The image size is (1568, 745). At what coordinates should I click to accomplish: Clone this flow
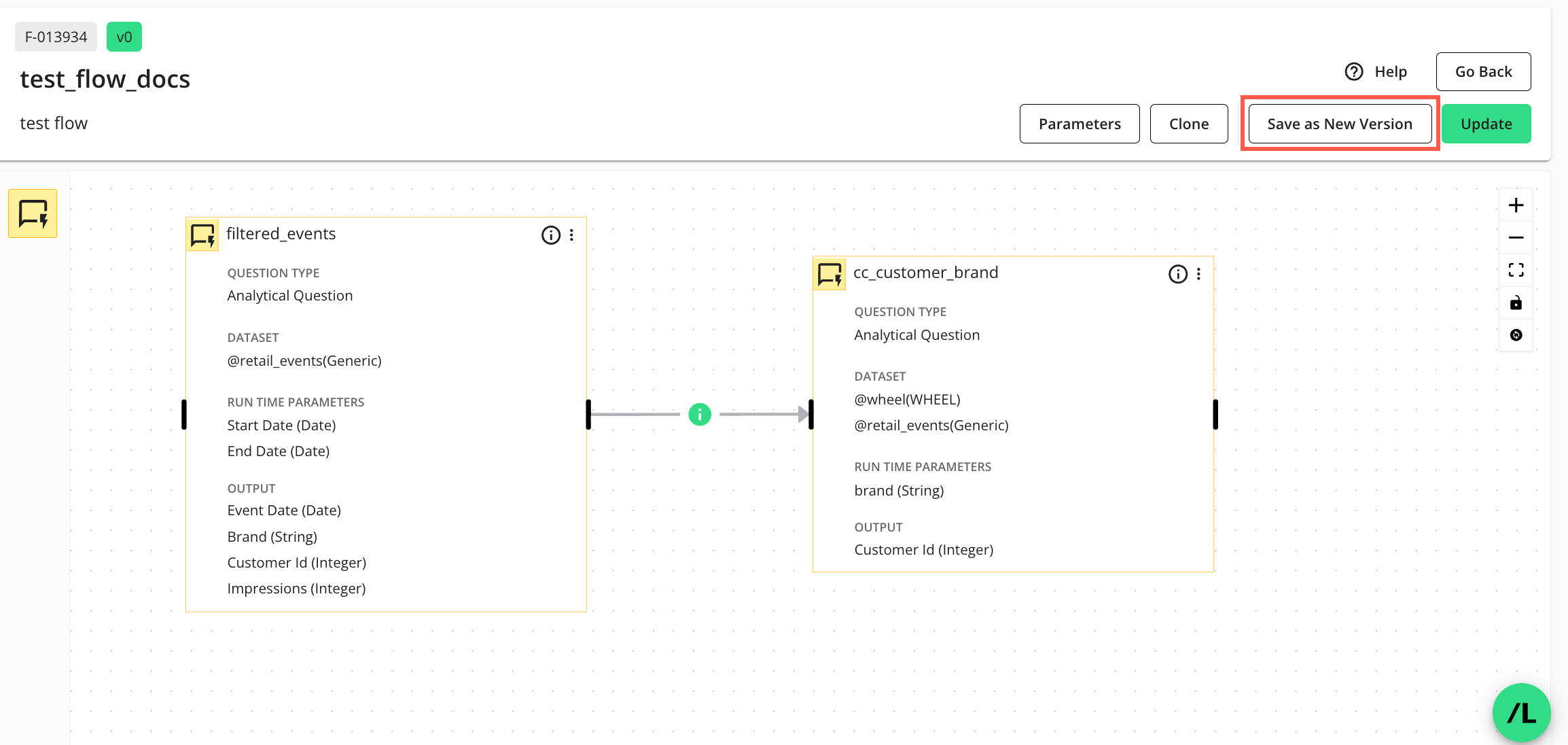[1188, 124]
